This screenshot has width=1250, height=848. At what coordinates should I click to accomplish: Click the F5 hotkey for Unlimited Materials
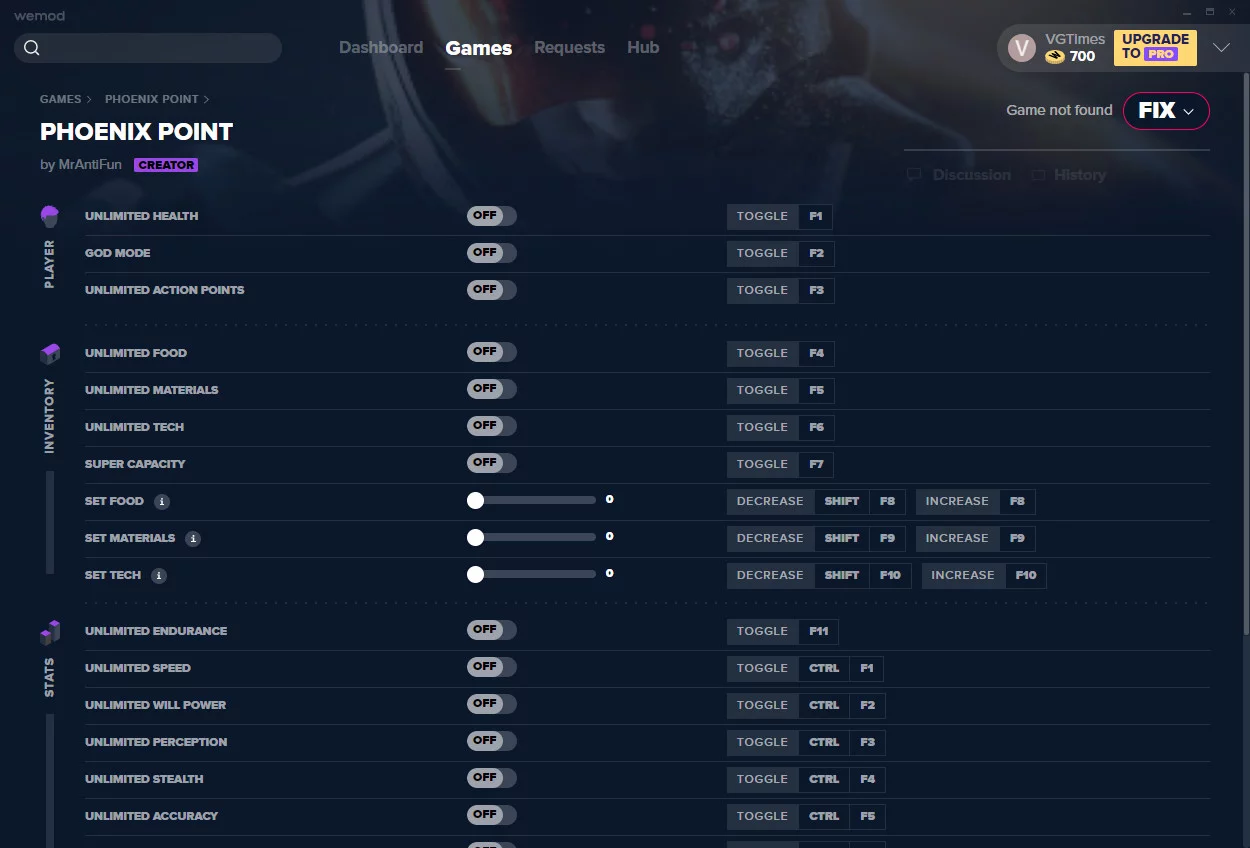817,390
